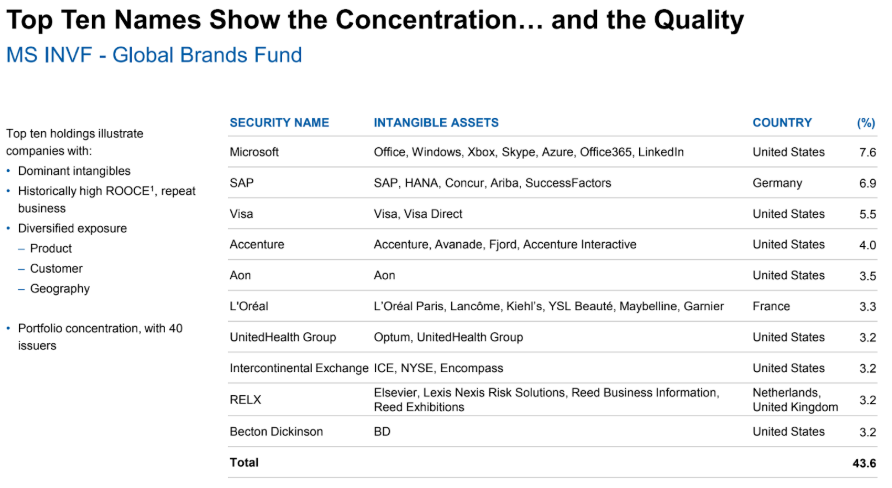Select the SAP row security name
Image resolution: width=892 pixels, height=488 pixels.
point(241,183)
